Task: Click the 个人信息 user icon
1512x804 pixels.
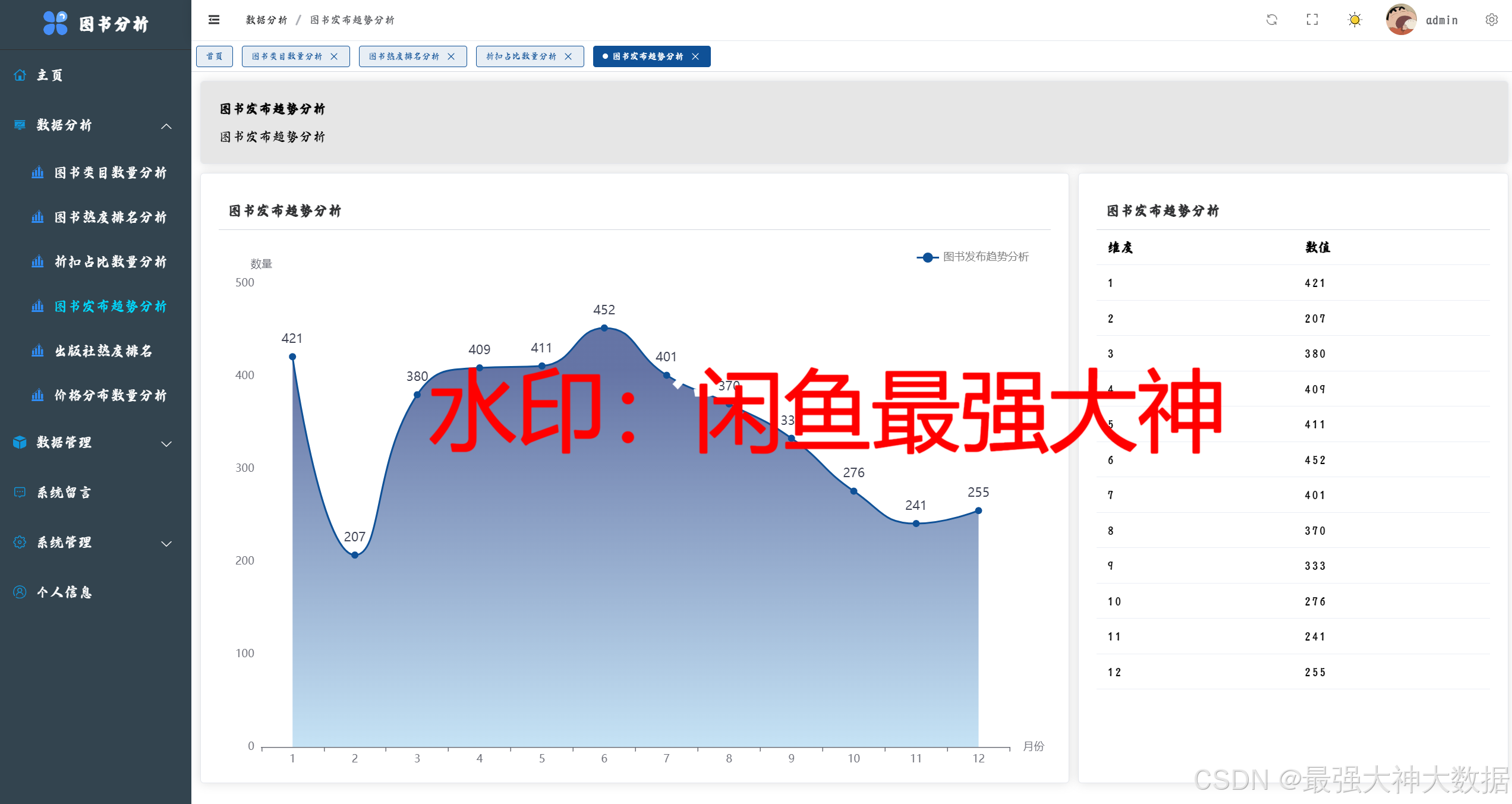Action: [20, 592]
